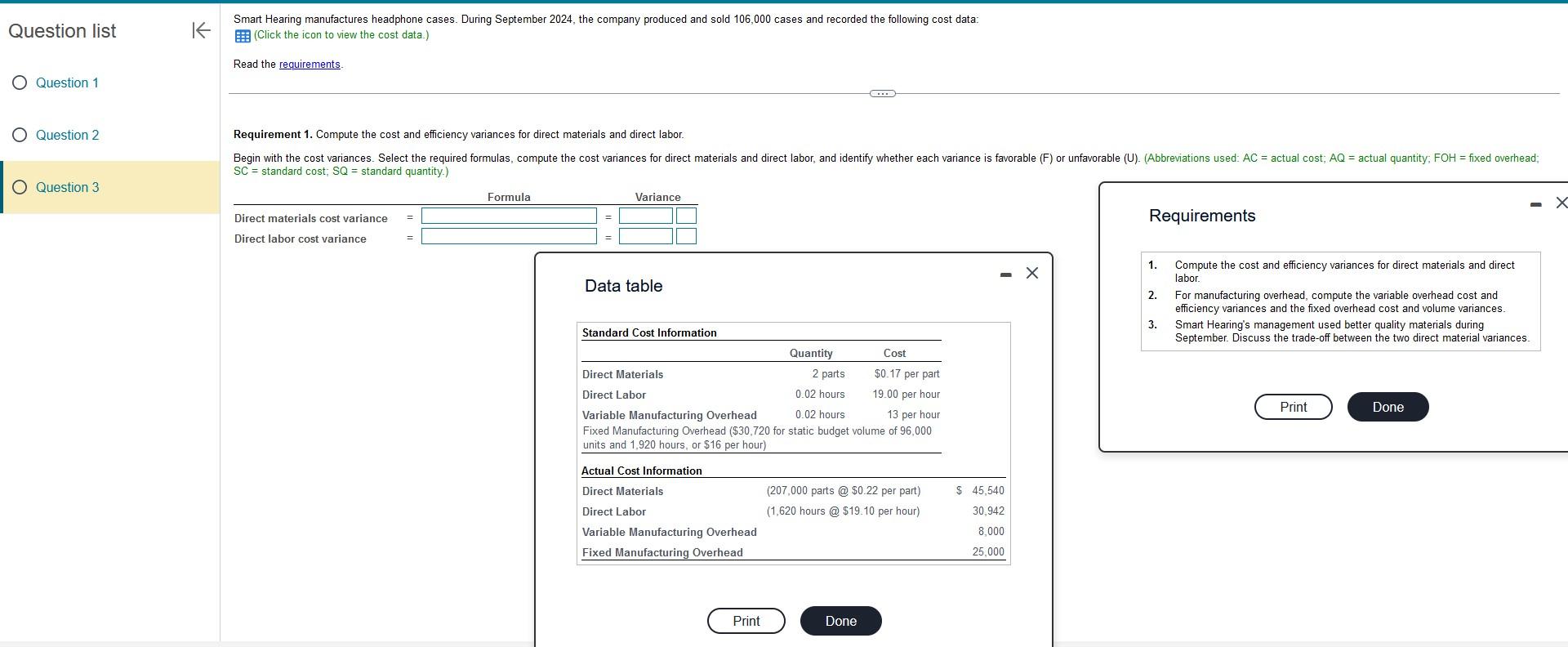This screenshot has width=1568, height=647.
Task: Click Done in the Requirements dialog
Action: 1388,407
